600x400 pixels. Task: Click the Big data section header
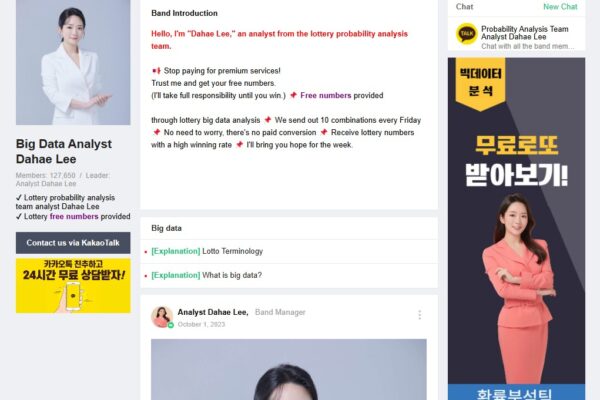(x=166, y=228)
